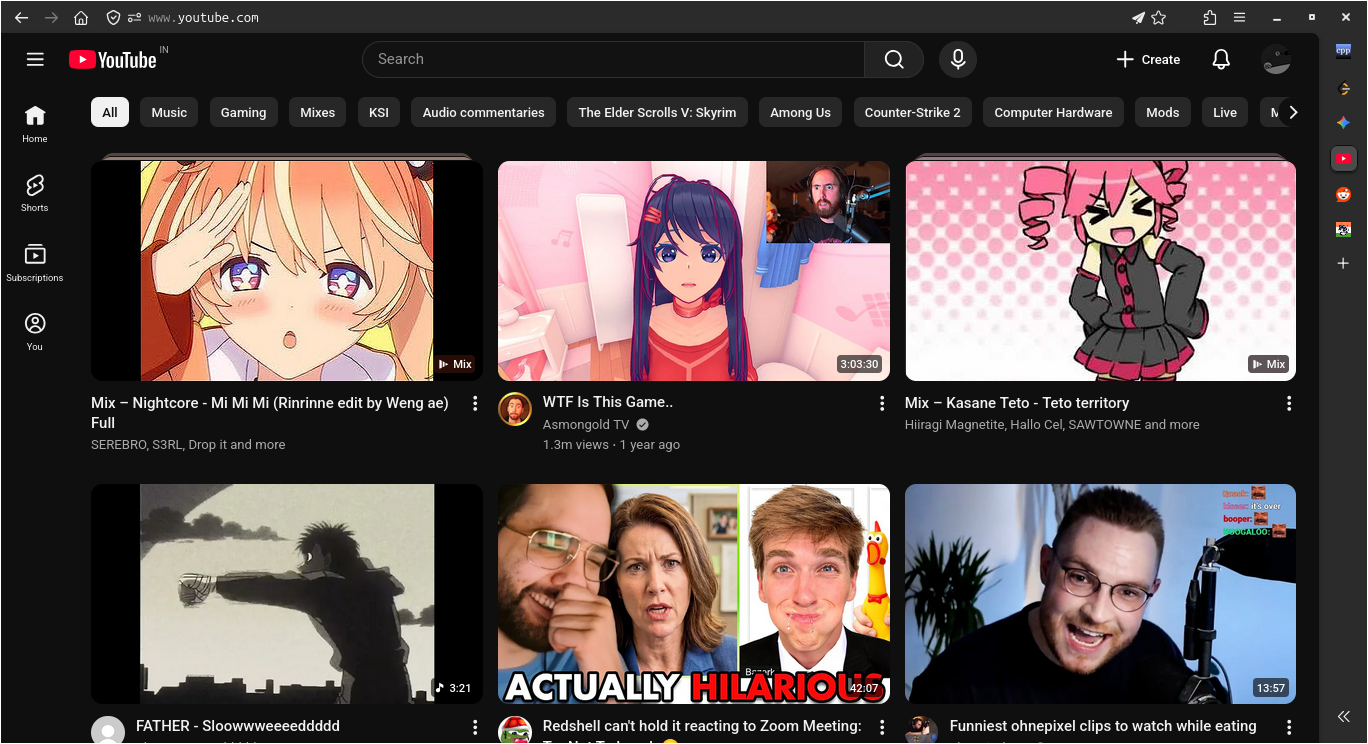Open Shorts from the sidebar
1368x744 pixels.
coord(35,192)
